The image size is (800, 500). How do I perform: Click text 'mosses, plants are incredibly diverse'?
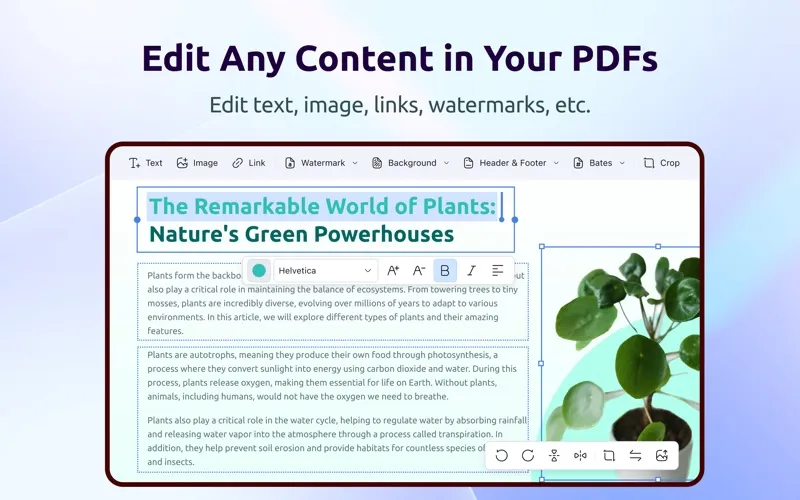coord(220,303)
